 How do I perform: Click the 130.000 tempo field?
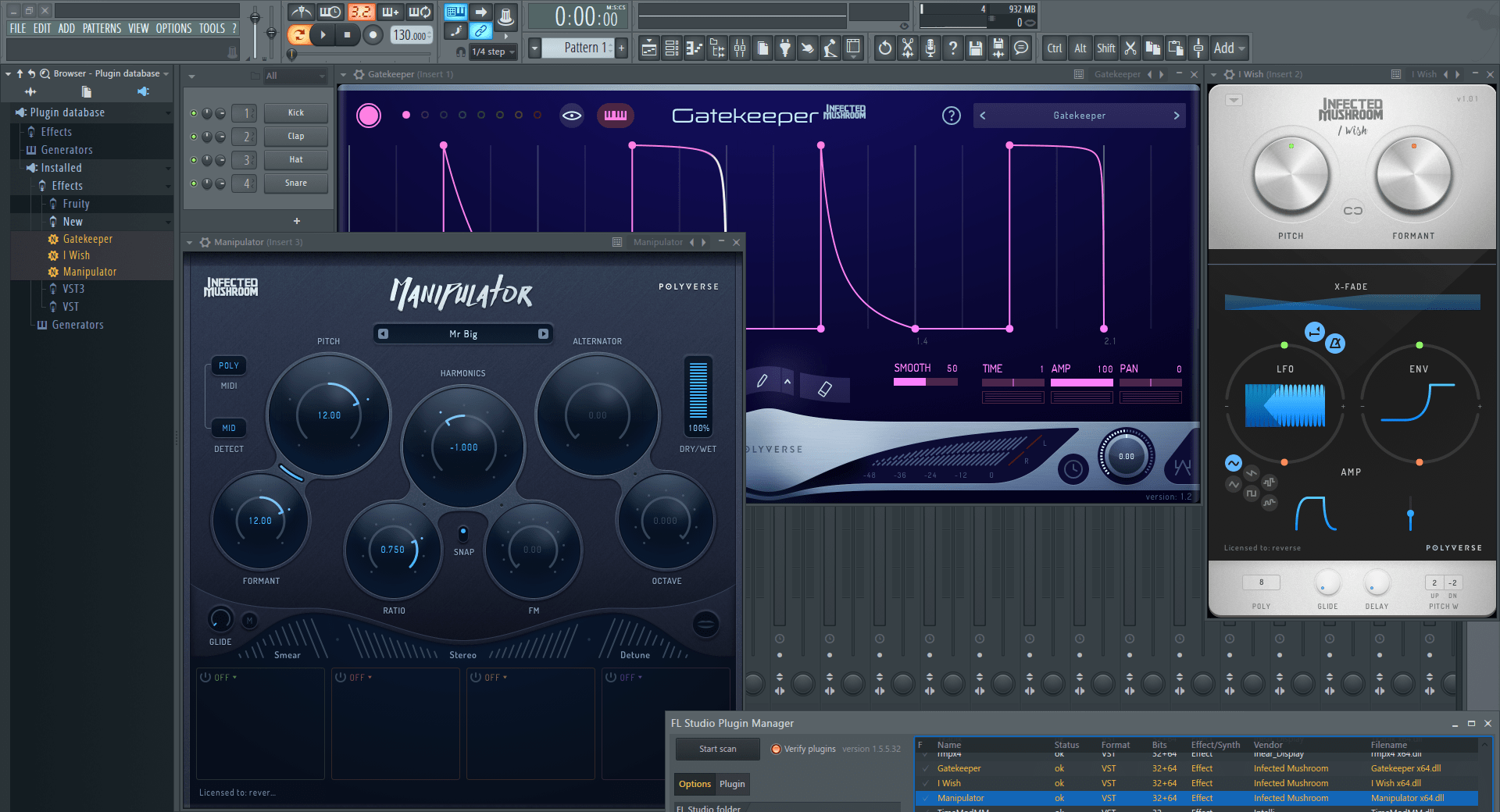click(410, 35)
